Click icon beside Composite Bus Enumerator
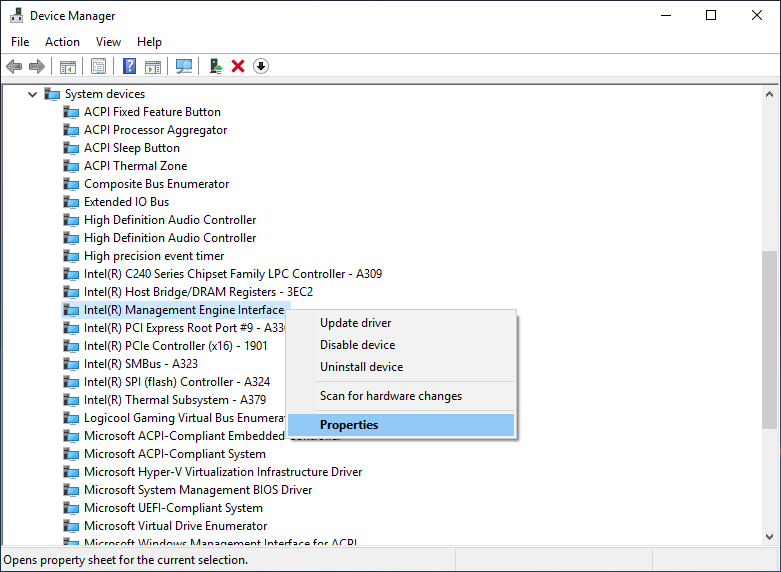This screenshot has height=572, width=781. [x=71, y=184]
